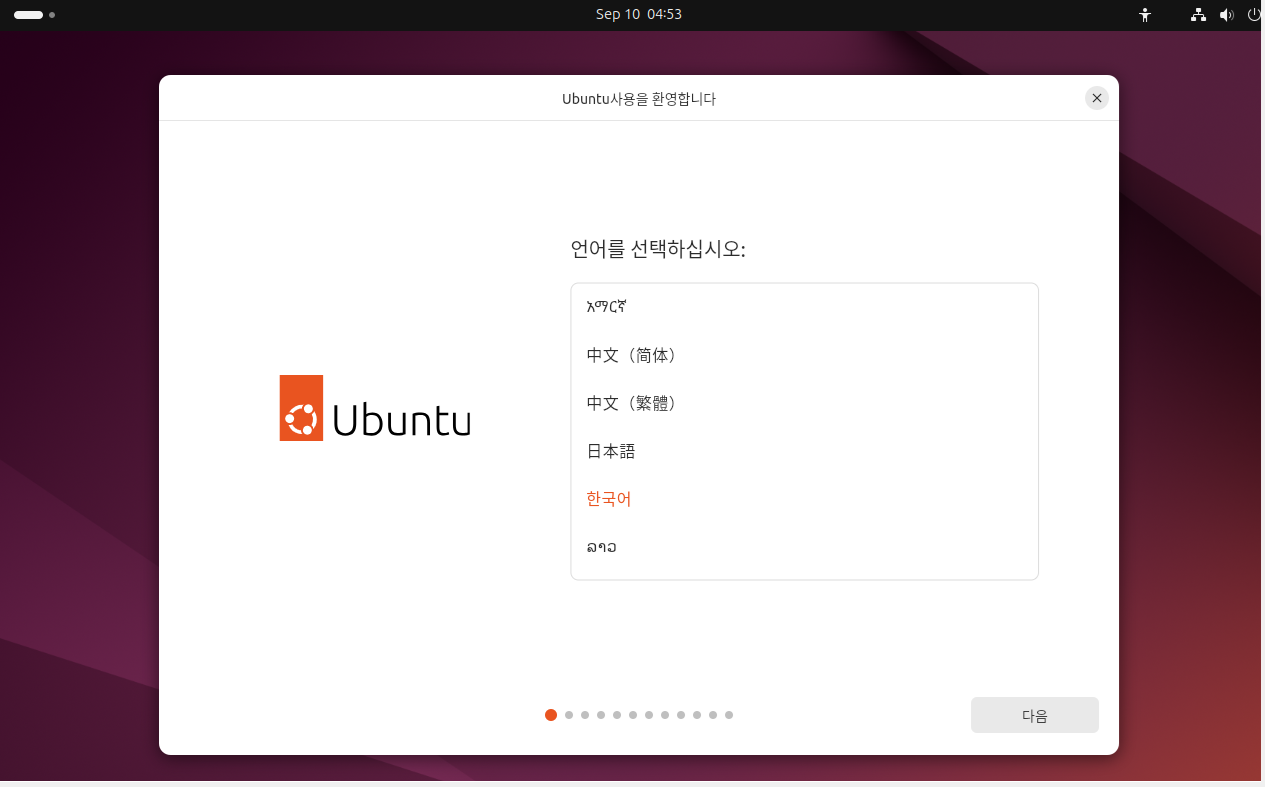Open the accessibility menu in top bar
This screenshot has width=1265, height=787.
(1145, 15)
